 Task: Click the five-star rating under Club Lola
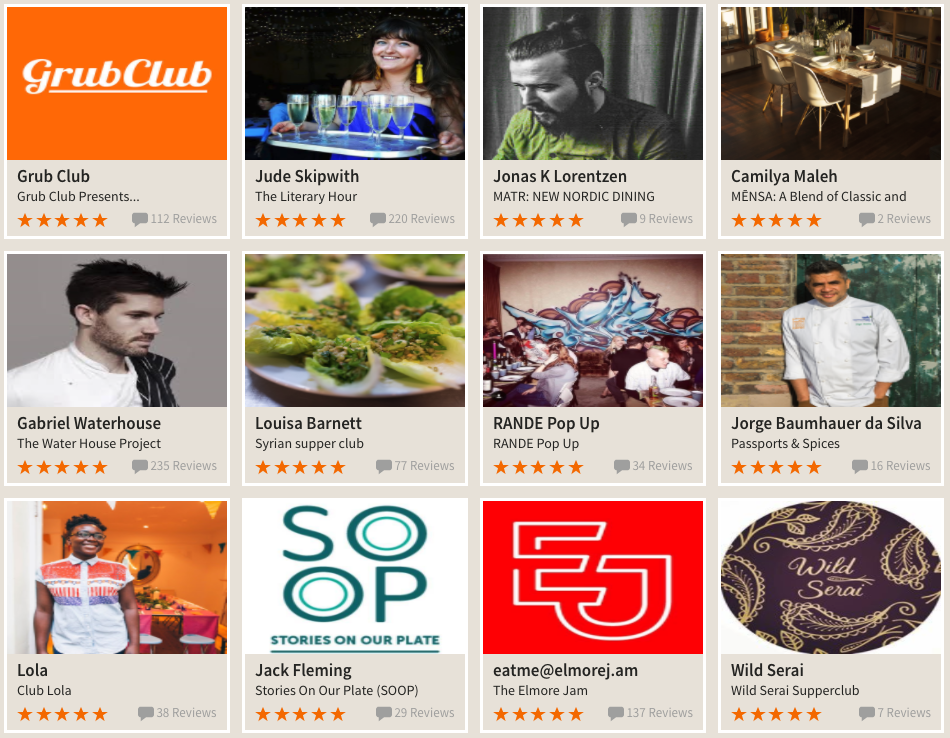[62, 714]
